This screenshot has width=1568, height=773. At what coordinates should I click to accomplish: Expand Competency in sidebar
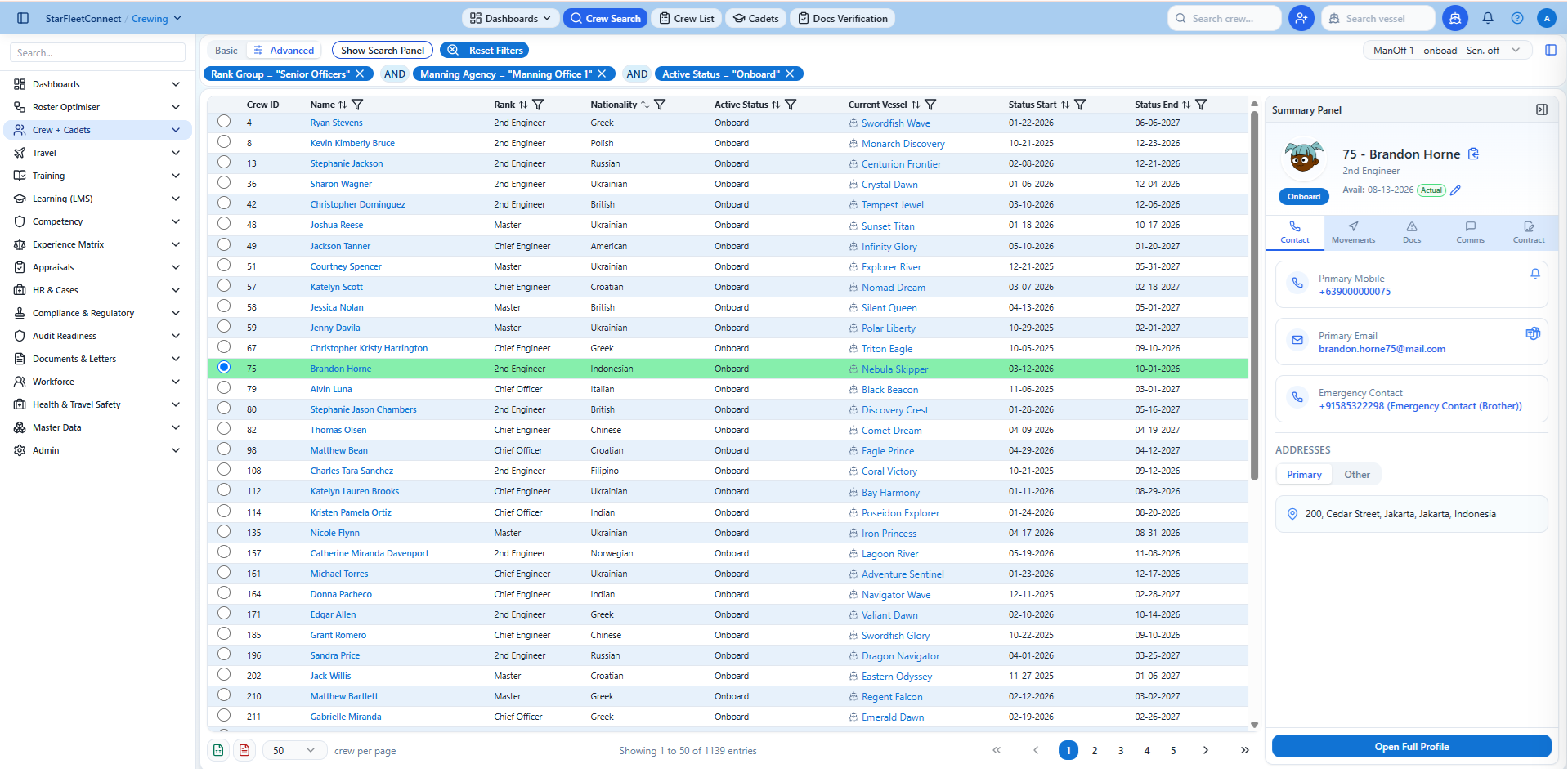click(x=97, y=221)
